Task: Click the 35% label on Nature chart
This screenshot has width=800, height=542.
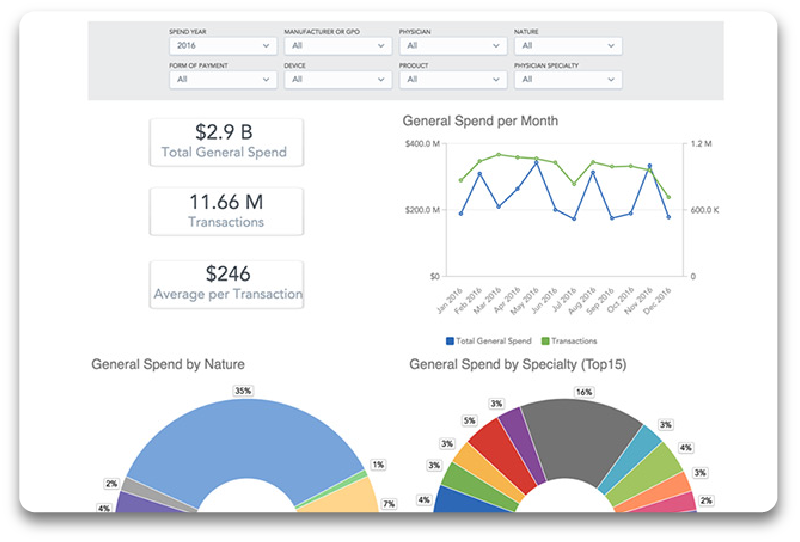Action: tap(243, 391)
